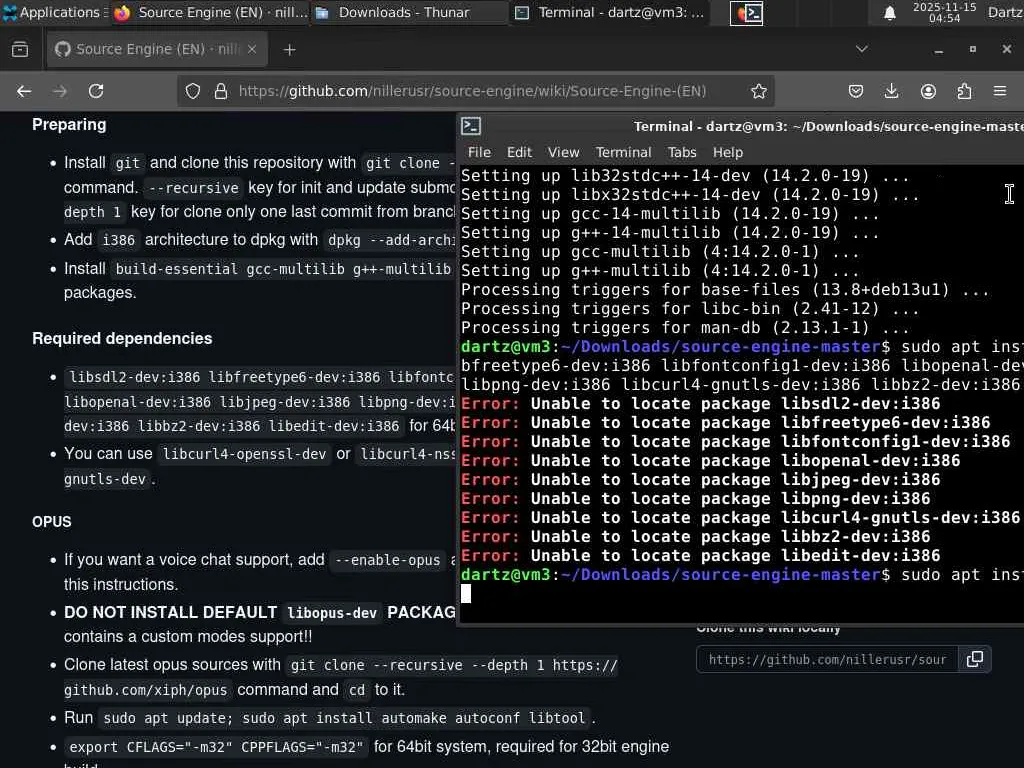Click error line for libedit-dev:i386
This screenshot has width=1024, height=768.
pos(701,556)
